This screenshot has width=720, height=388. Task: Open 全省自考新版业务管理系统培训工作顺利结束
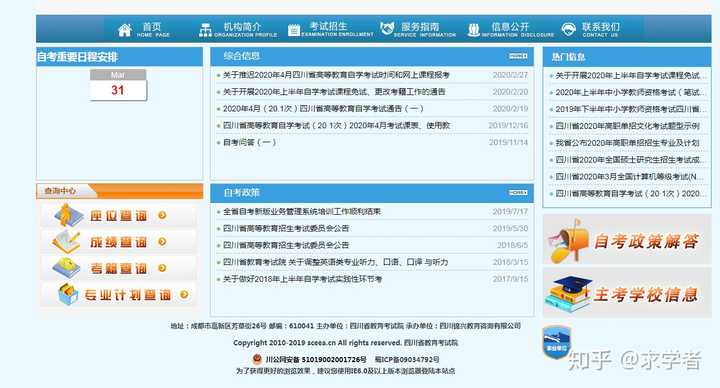point(302,212)
